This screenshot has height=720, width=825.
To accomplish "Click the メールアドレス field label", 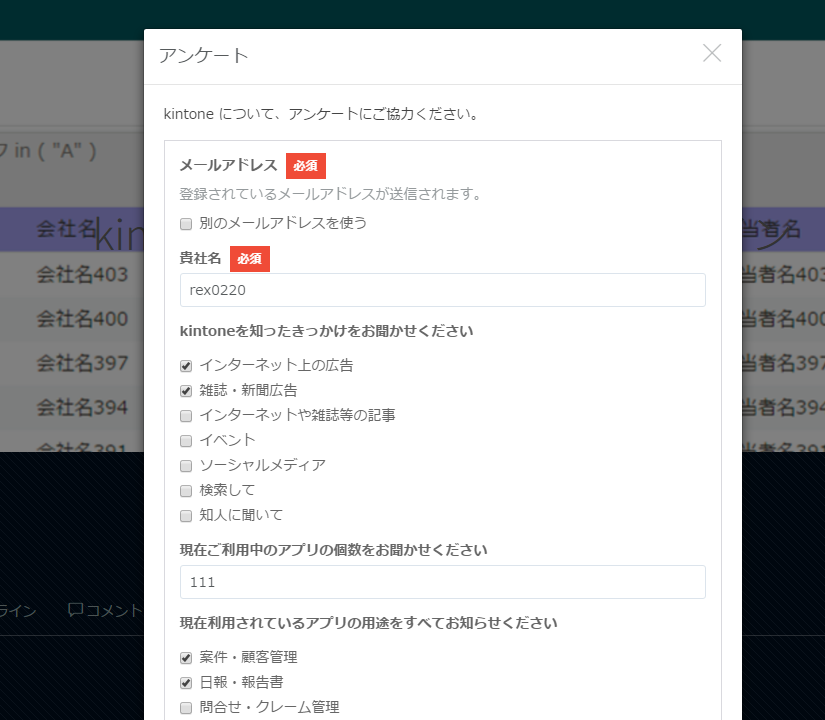I will click(228, 165).
